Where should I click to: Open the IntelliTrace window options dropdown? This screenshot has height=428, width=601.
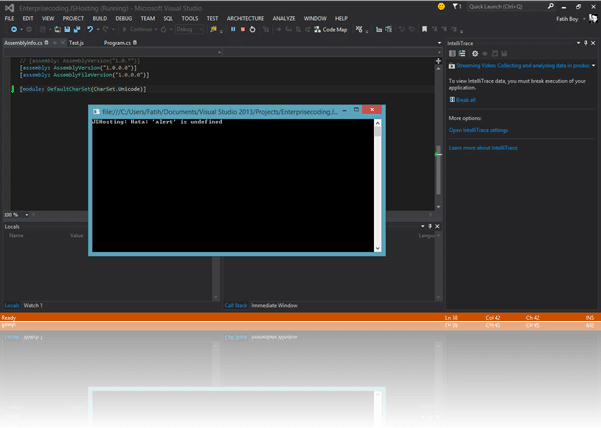pos(578,43)
